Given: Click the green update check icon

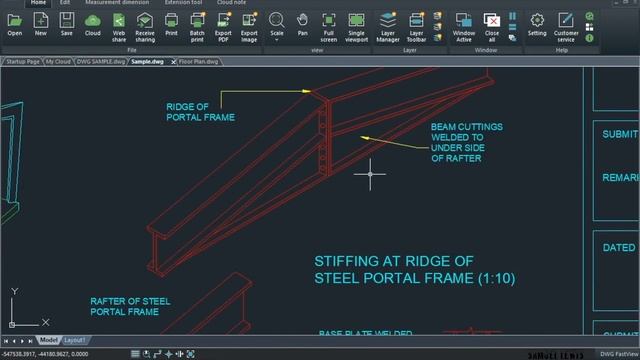Looking at the screenshot, I should [589, 16].
